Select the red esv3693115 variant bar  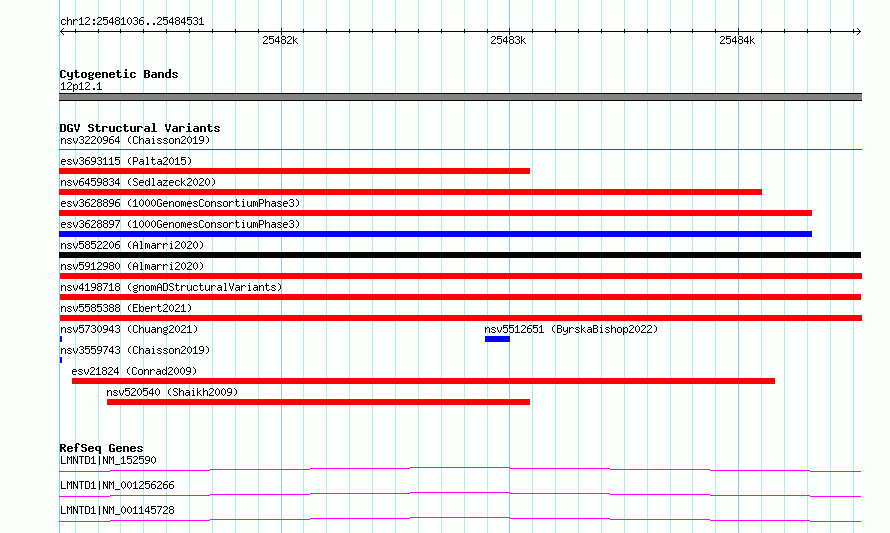point(295,171)
